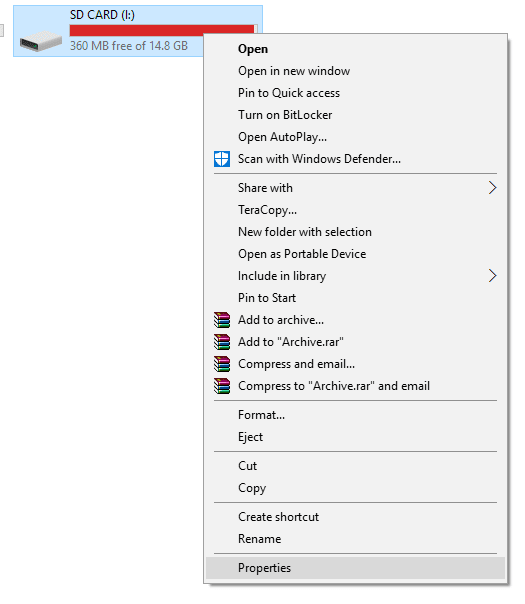Screen dimensions: 525x604
Task: Click WinRAR icon beside Add to archive
Action: click(222, 320)
